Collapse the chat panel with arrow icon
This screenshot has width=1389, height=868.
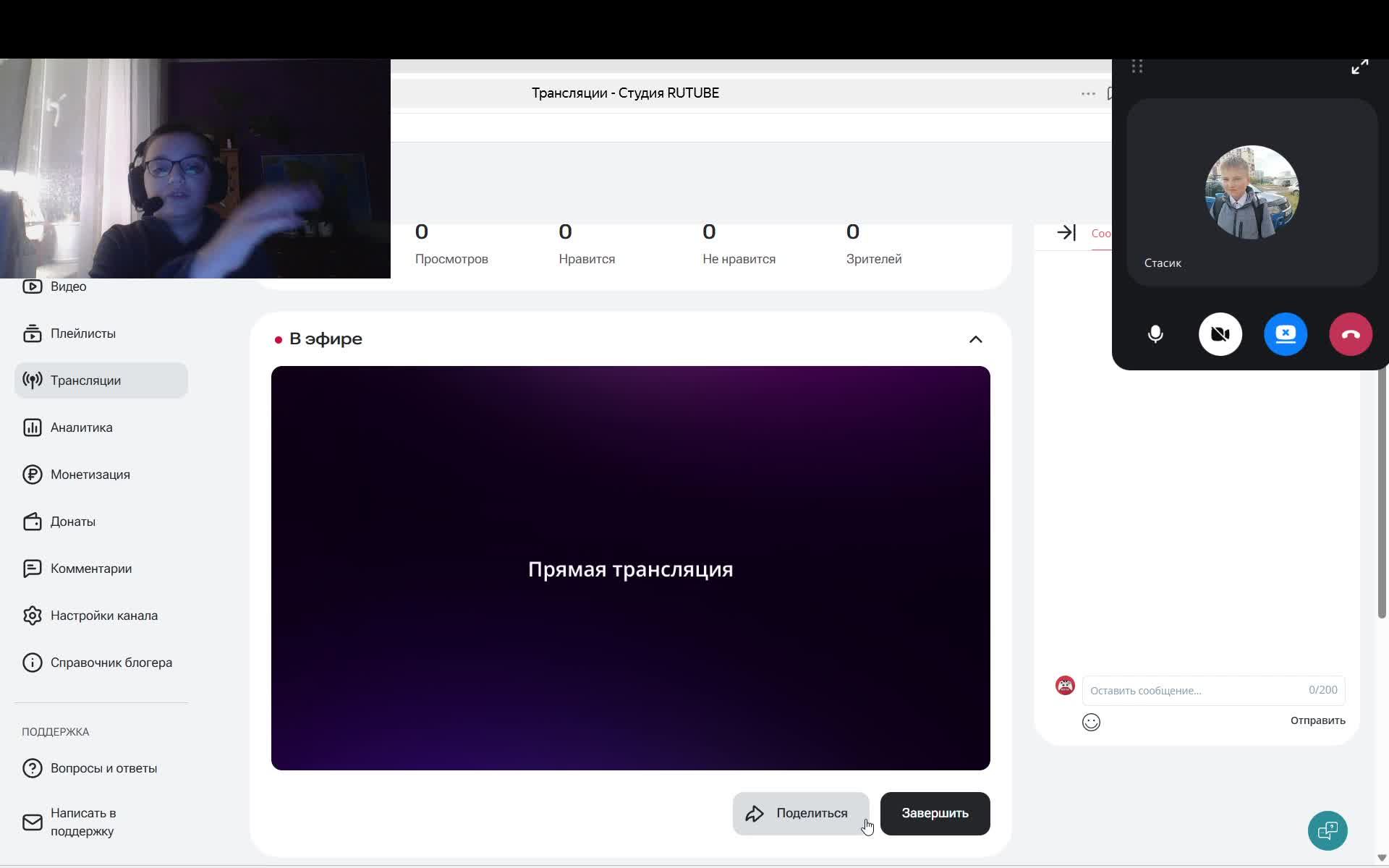pos(1066,233)
